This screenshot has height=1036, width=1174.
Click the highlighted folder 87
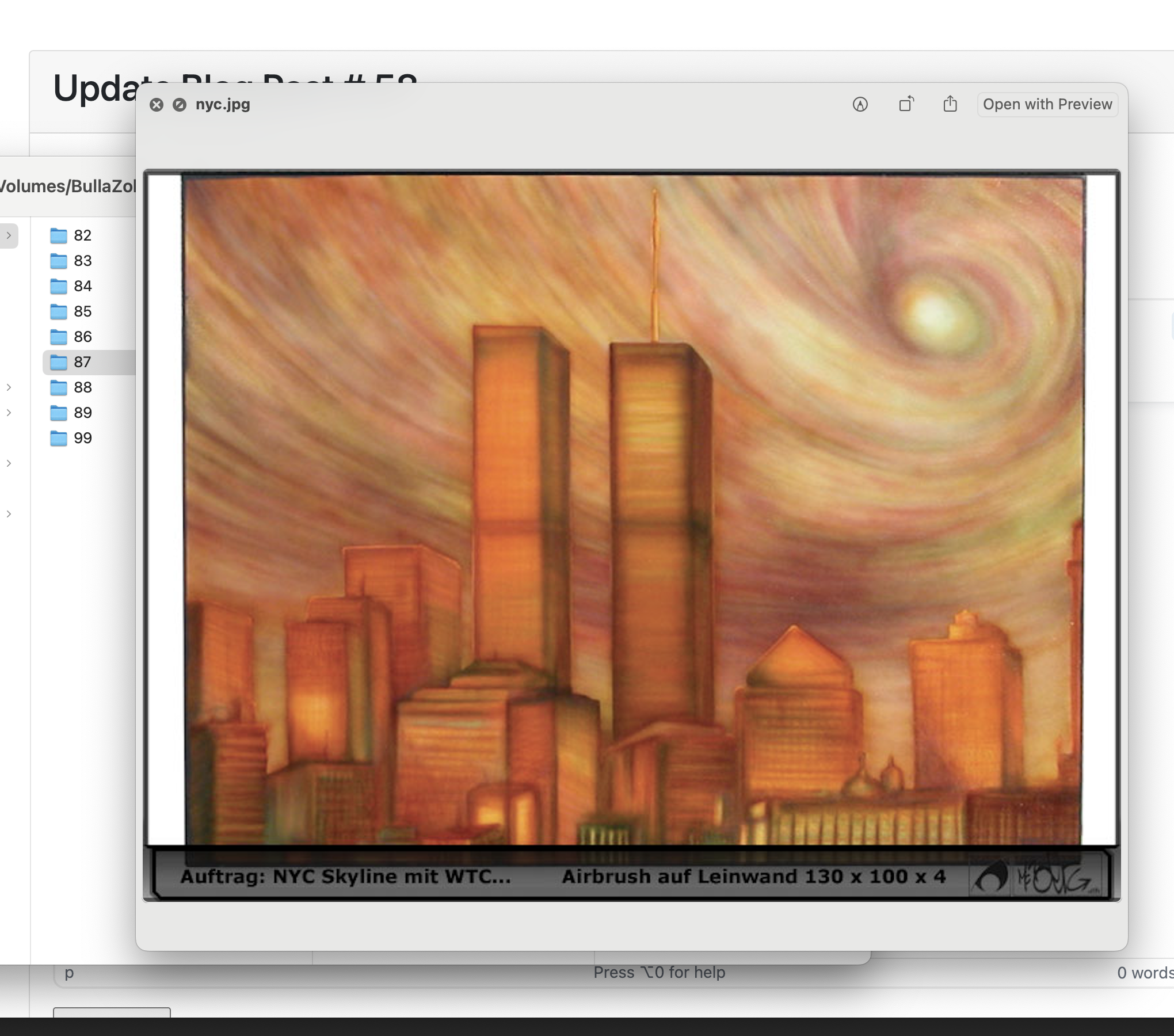pos(82,362)
